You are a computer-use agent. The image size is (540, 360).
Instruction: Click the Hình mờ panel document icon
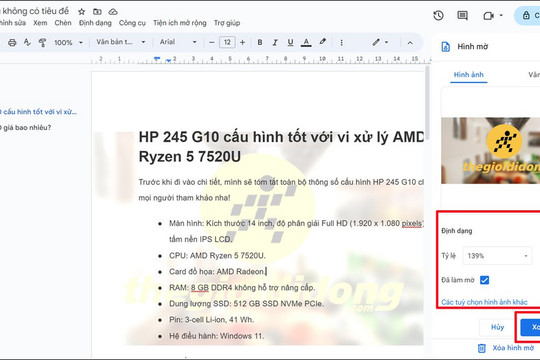(x=446, y=47)
